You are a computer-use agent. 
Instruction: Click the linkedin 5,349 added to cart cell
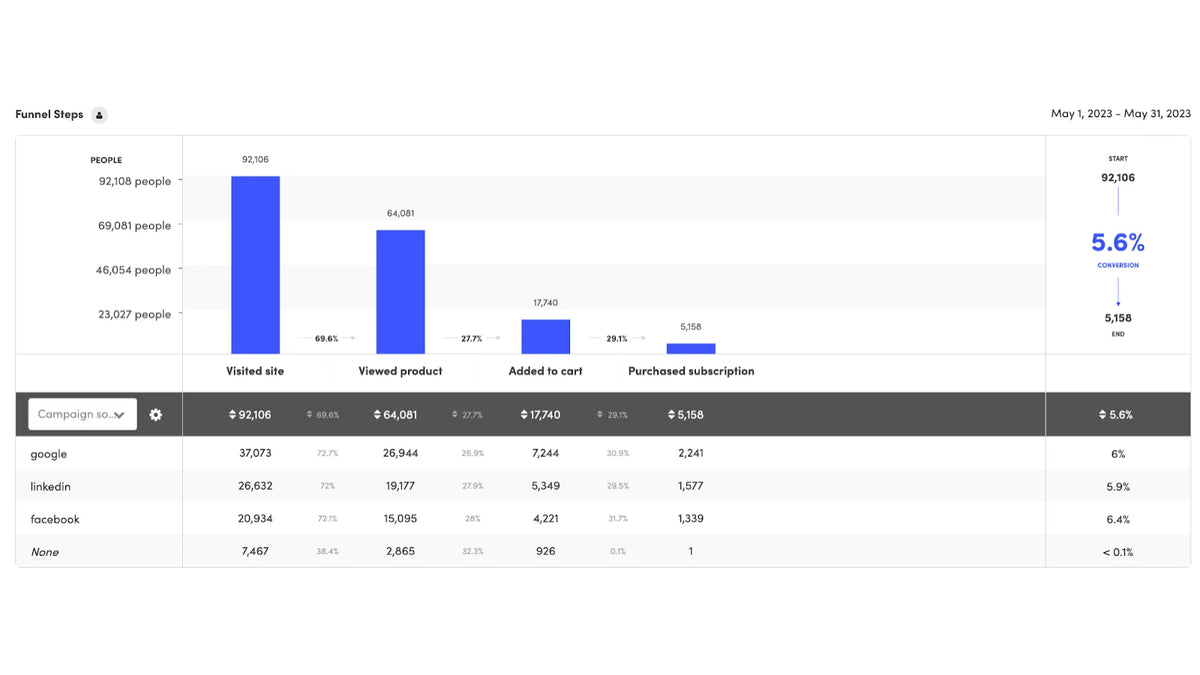[545, 486]
